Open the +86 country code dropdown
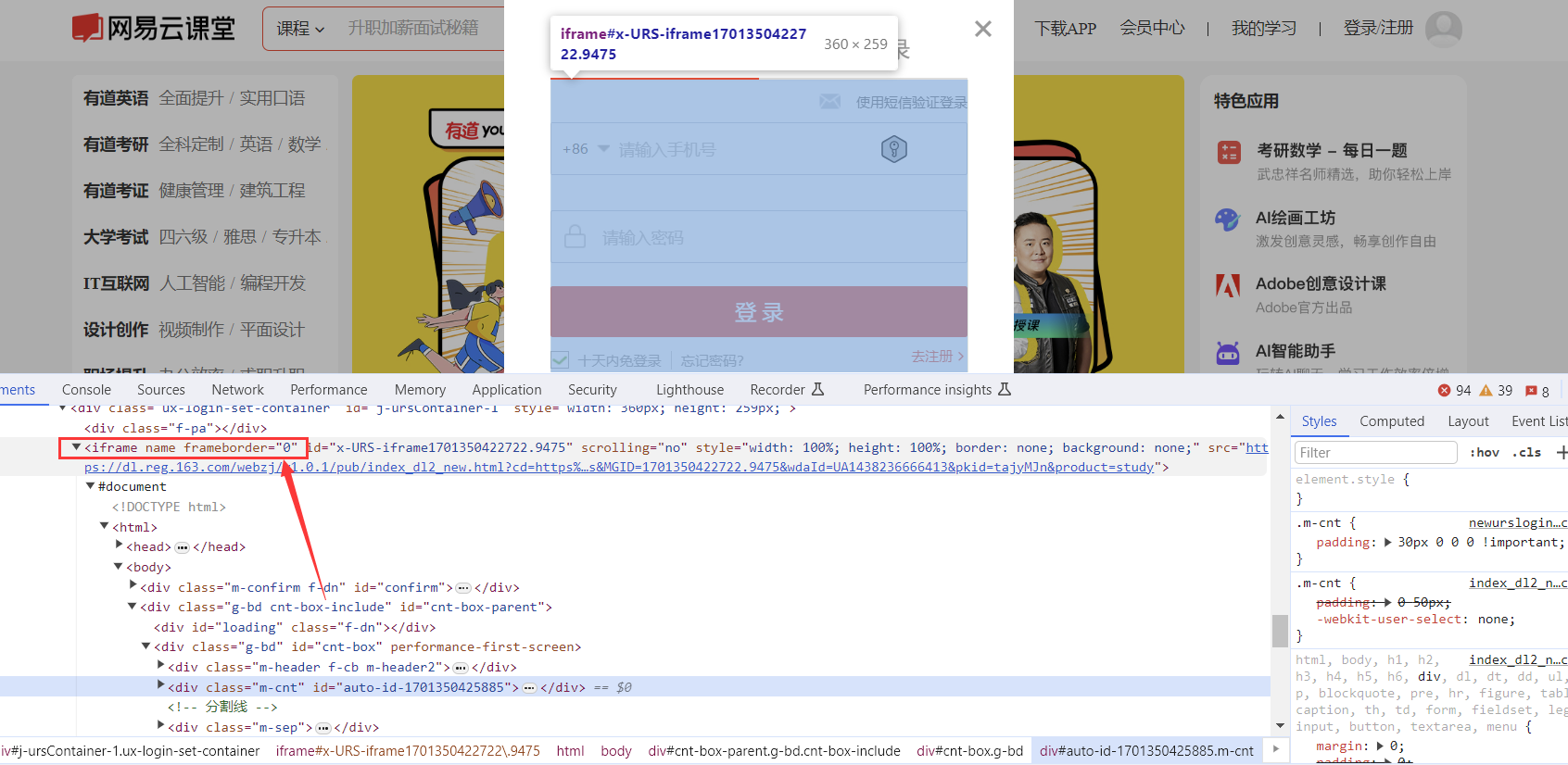Screen dimensions: 1568x765 (x=586, y=148)
